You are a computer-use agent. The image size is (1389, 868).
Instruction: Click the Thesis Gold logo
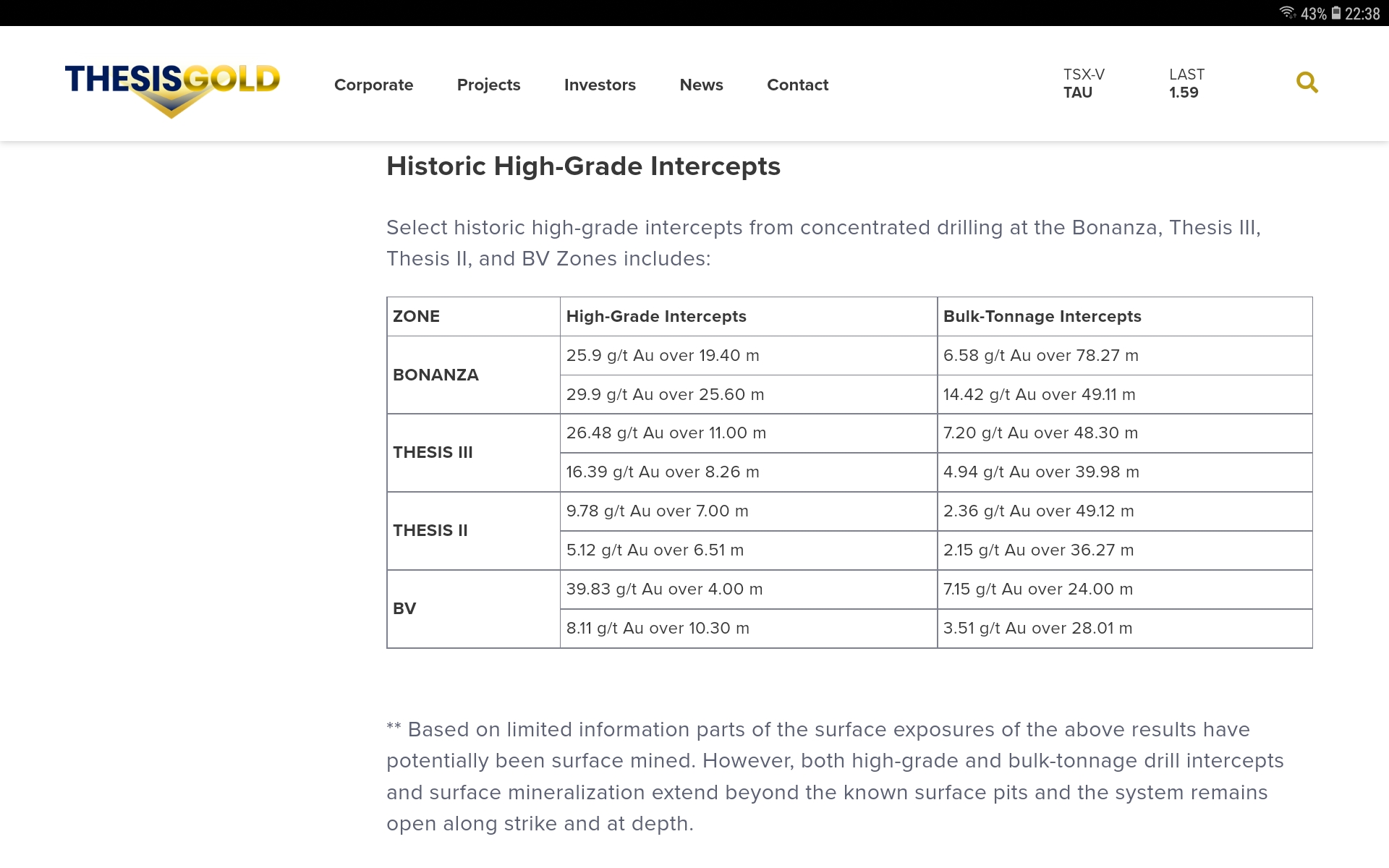click(172, 87)
